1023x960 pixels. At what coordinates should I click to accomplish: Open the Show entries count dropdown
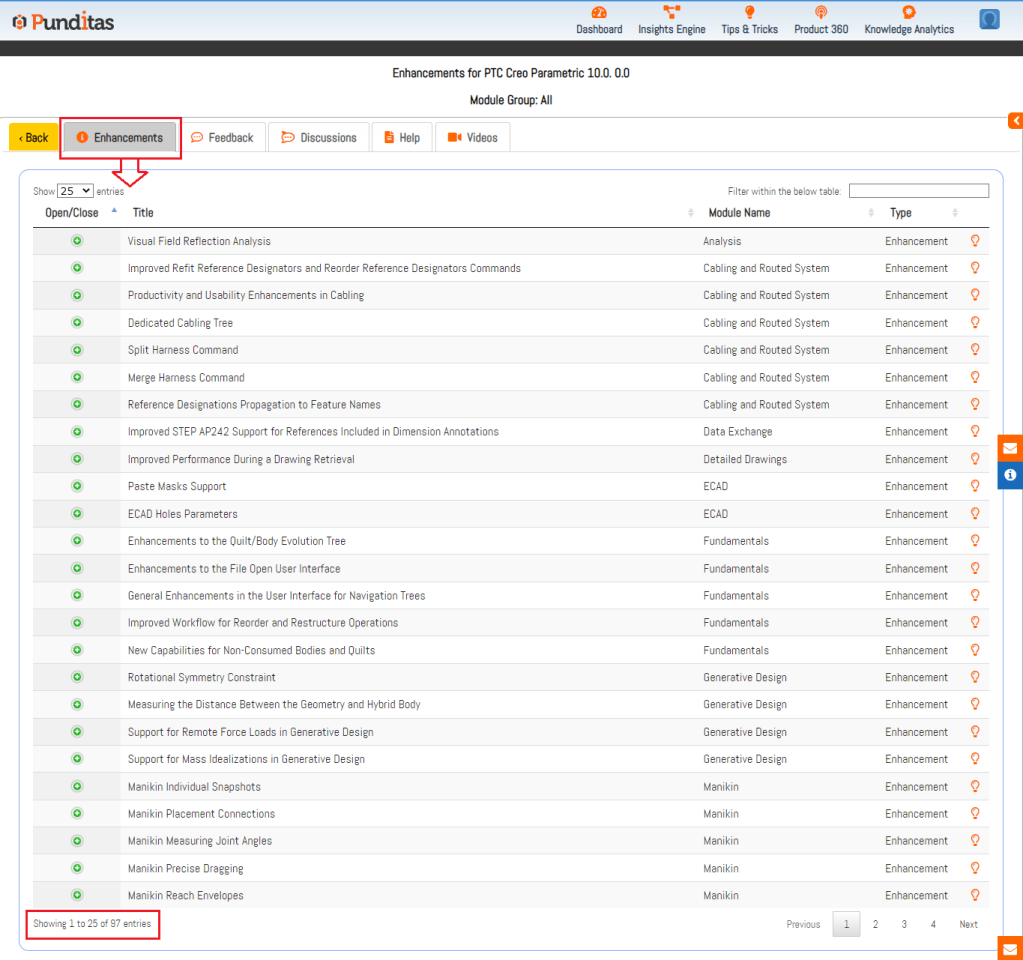[x=75, y=191]
